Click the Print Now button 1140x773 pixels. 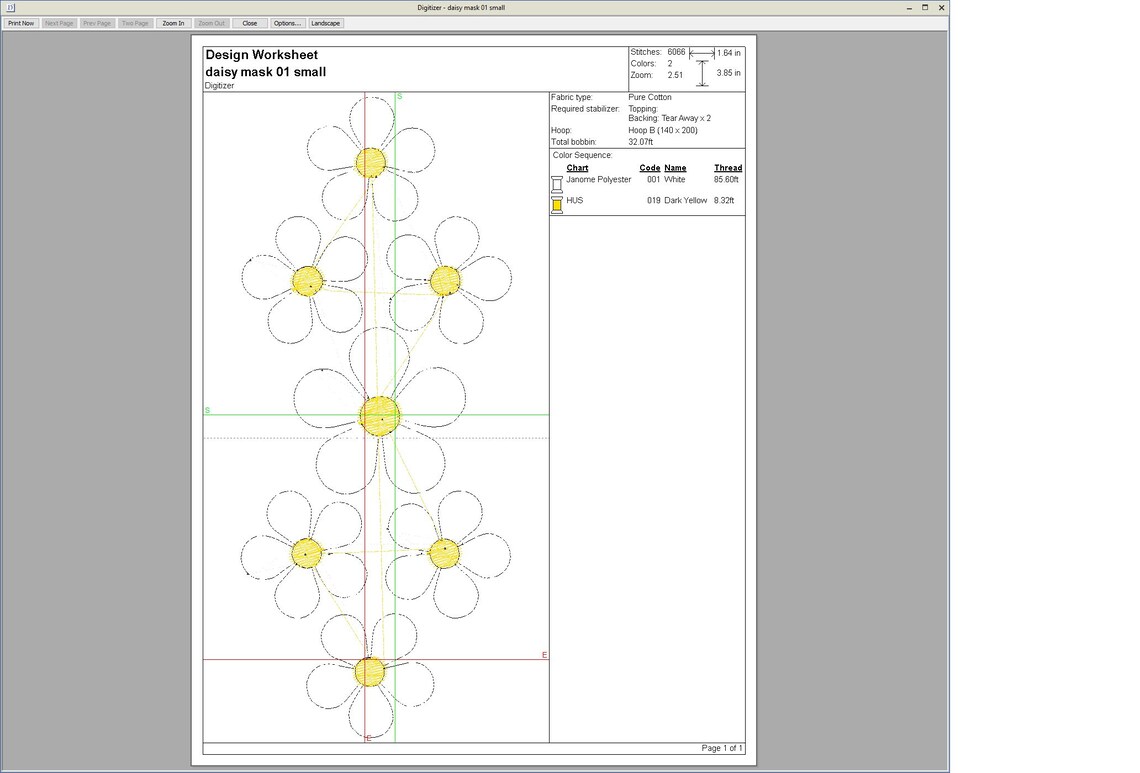point(21,23)
